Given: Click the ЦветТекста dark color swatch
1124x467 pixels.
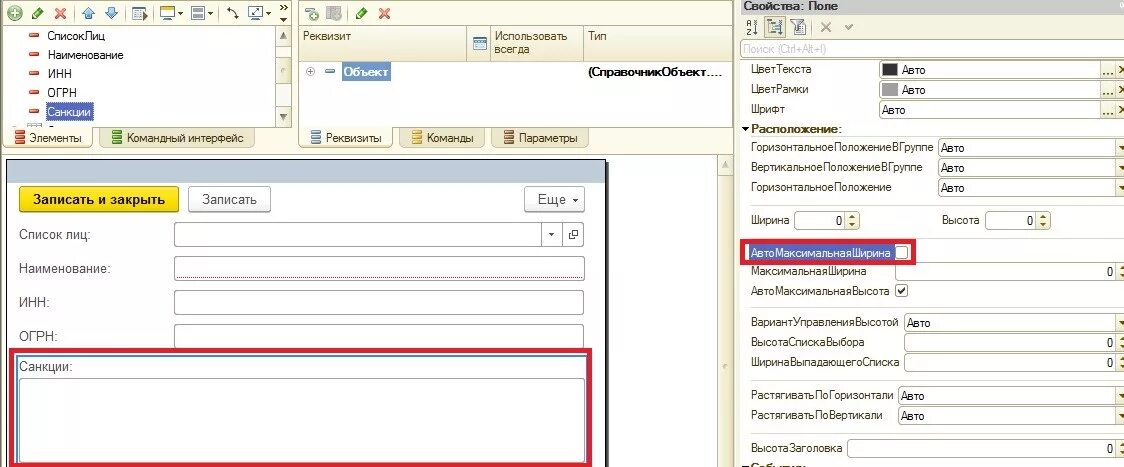Looking at the screenshot, I should coord(890,70).
